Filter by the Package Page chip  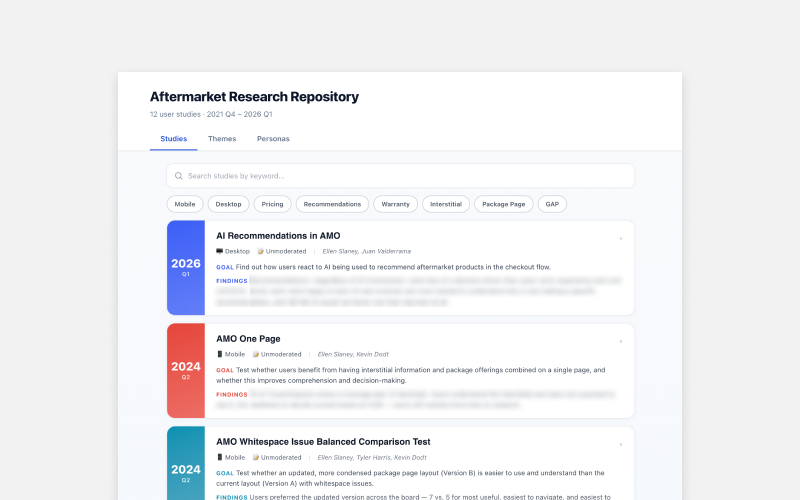[x=503, y=204]
